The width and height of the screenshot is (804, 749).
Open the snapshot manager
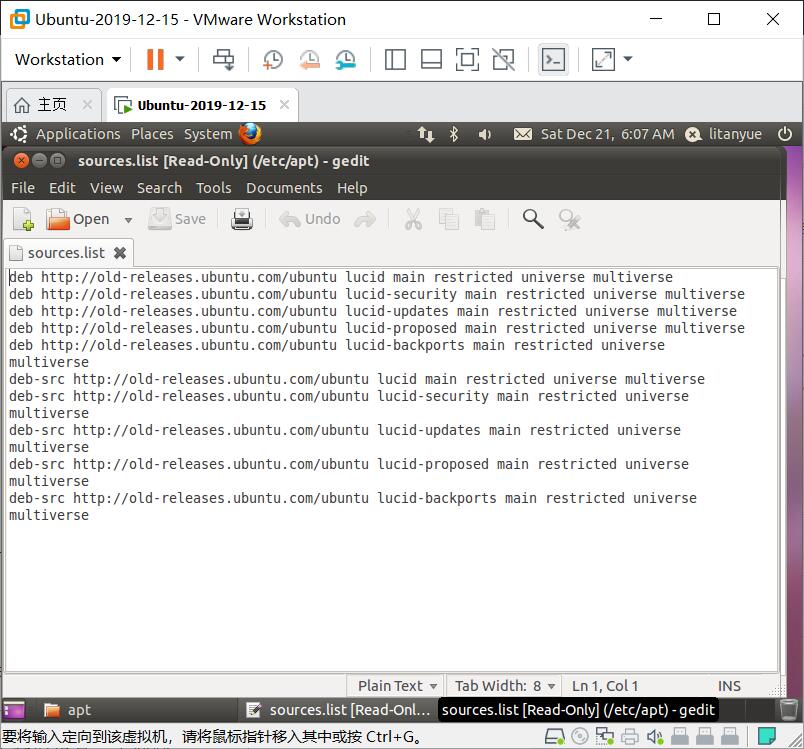(346, 59)
